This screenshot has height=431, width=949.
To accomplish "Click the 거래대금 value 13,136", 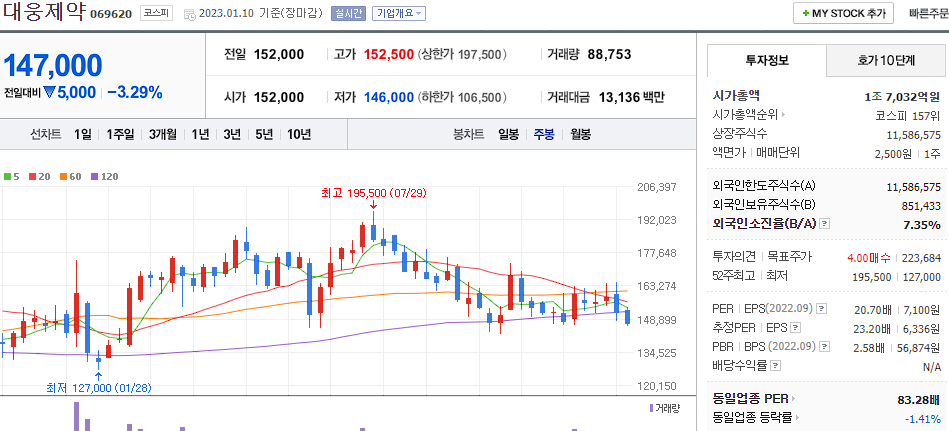I will (x=619, y=97).
